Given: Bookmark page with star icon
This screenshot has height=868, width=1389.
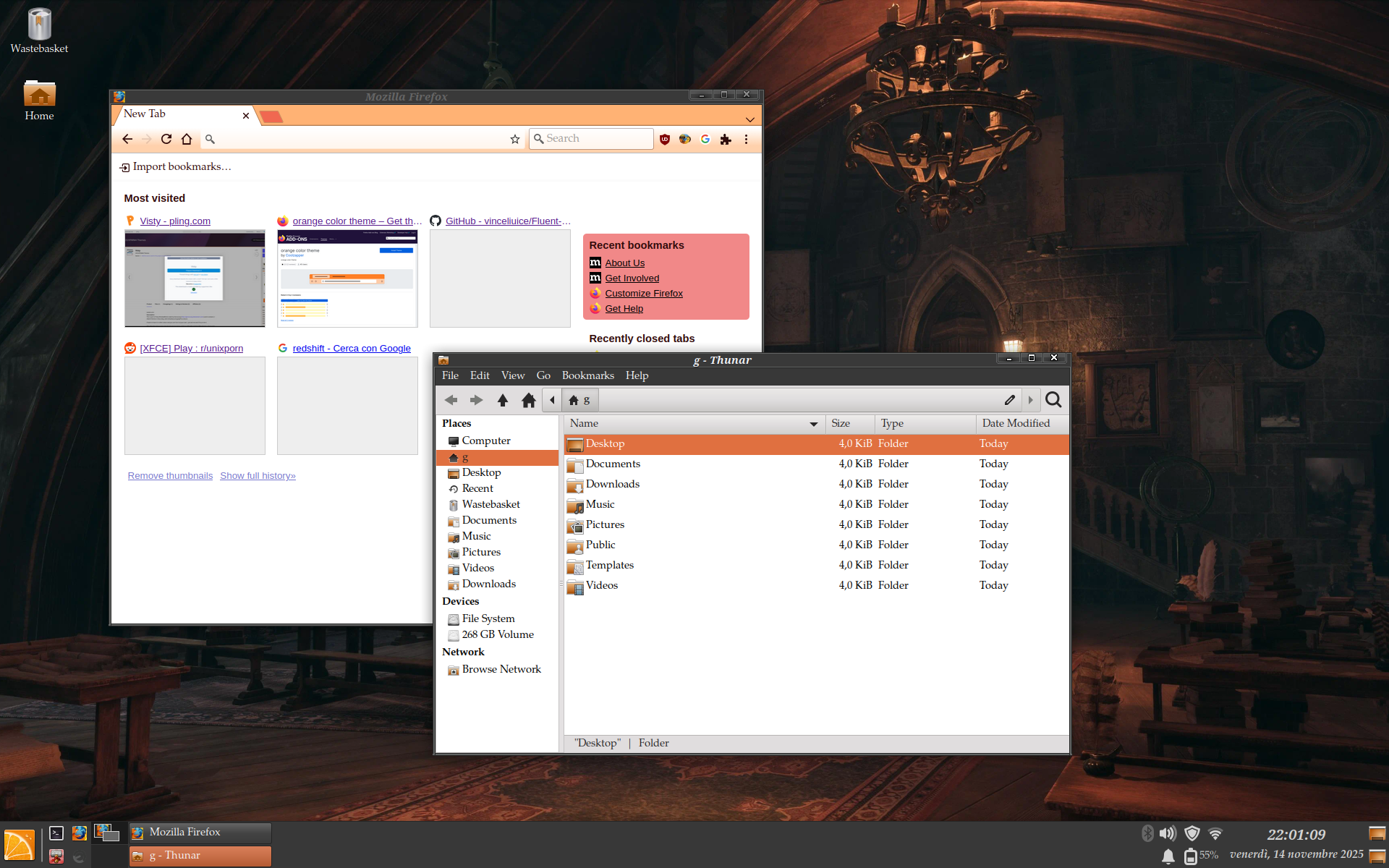Looking at the screenshot, I should [x=515, y=139].
